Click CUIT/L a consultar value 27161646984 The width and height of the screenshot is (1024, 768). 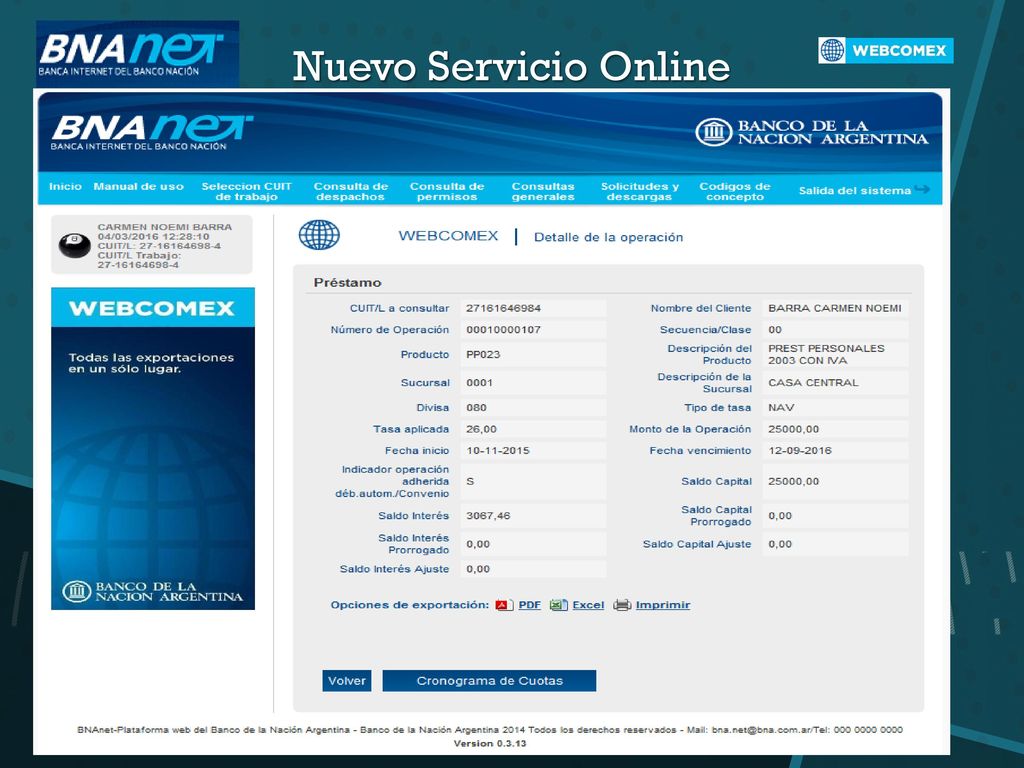534,308
